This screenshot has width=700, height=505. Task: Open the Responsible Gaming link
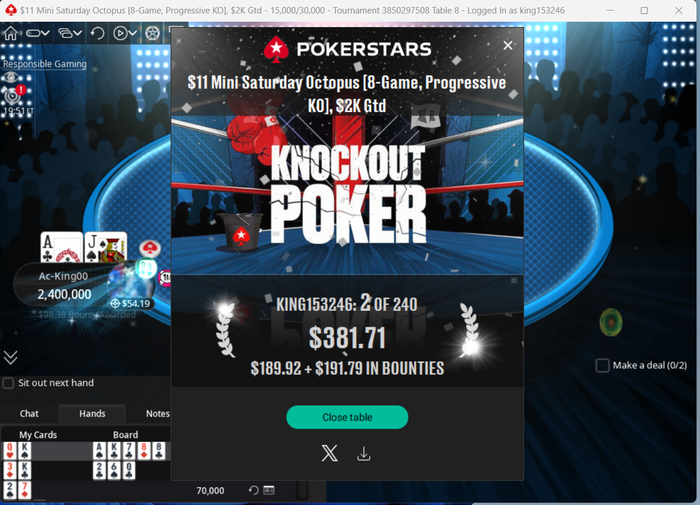(x=45, y=64)
